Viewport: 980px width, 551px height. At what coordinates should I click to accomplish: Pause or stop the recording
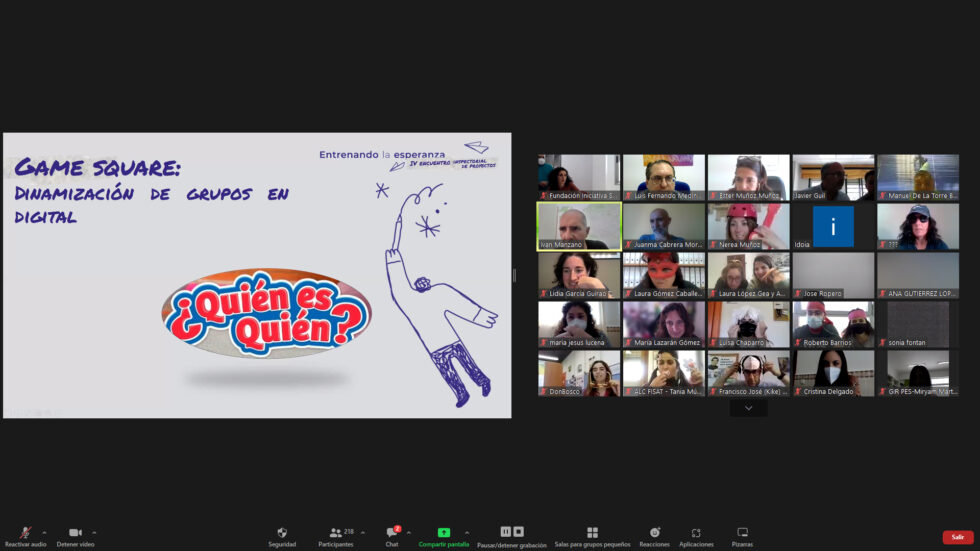point(511,532)
